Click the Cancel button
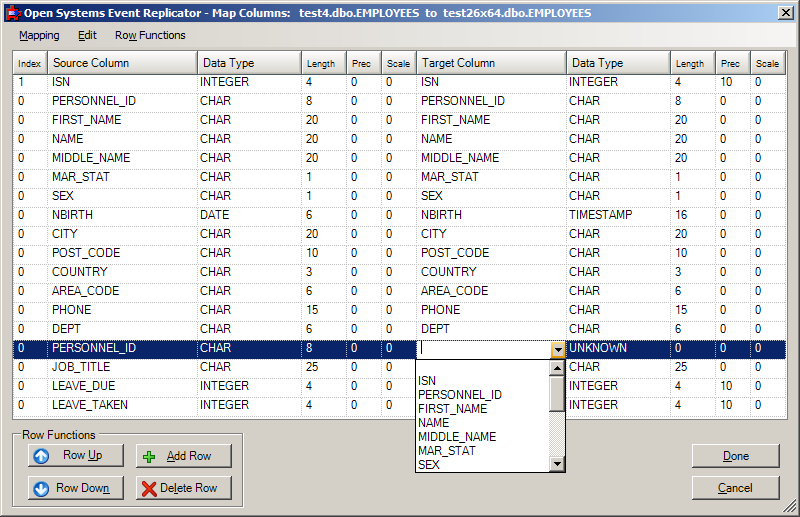Viewport: 800px width, 517px height. (x=736, y=488)
